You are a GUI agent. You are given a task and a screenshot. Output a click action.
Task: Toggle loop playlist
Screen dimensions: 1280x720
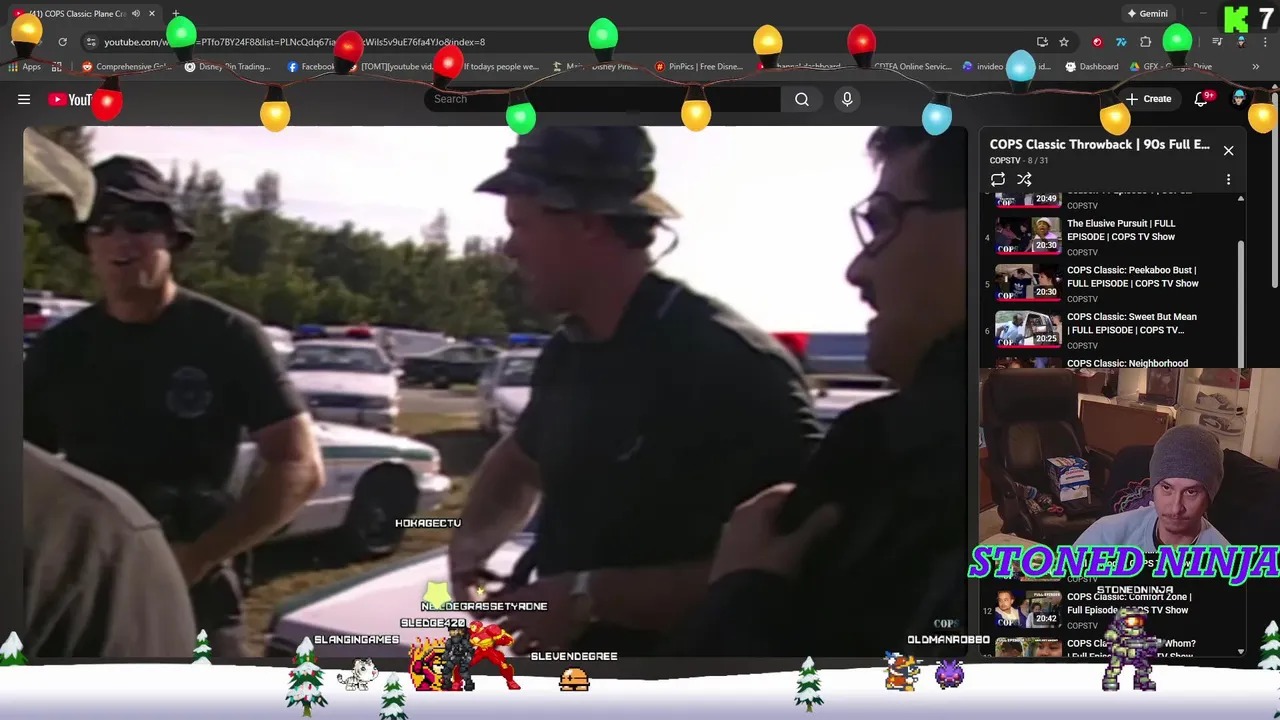click(x=998, y=180)
